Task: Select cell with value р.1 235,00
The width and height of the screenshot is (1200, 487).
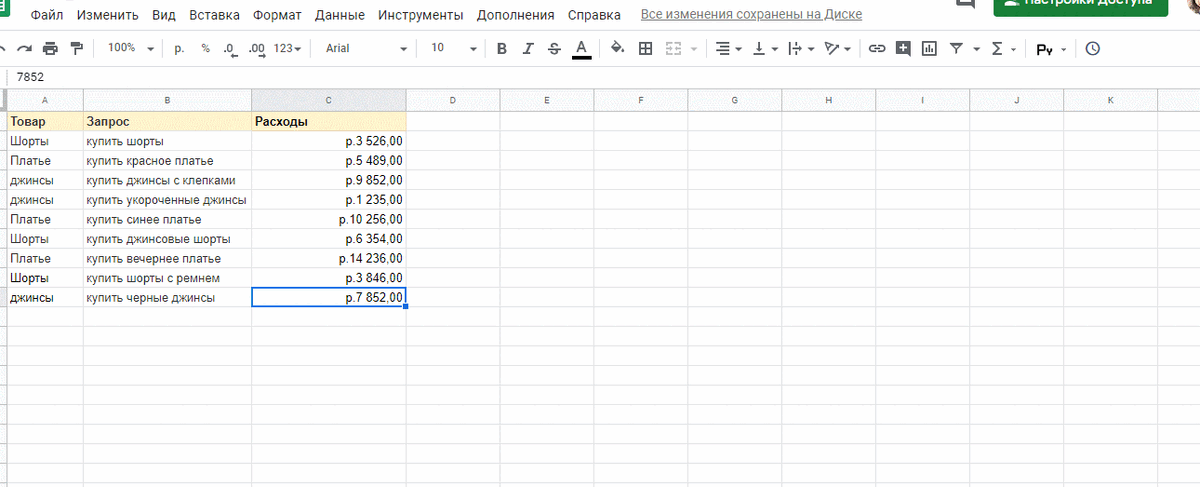Action: coord(328,200)
